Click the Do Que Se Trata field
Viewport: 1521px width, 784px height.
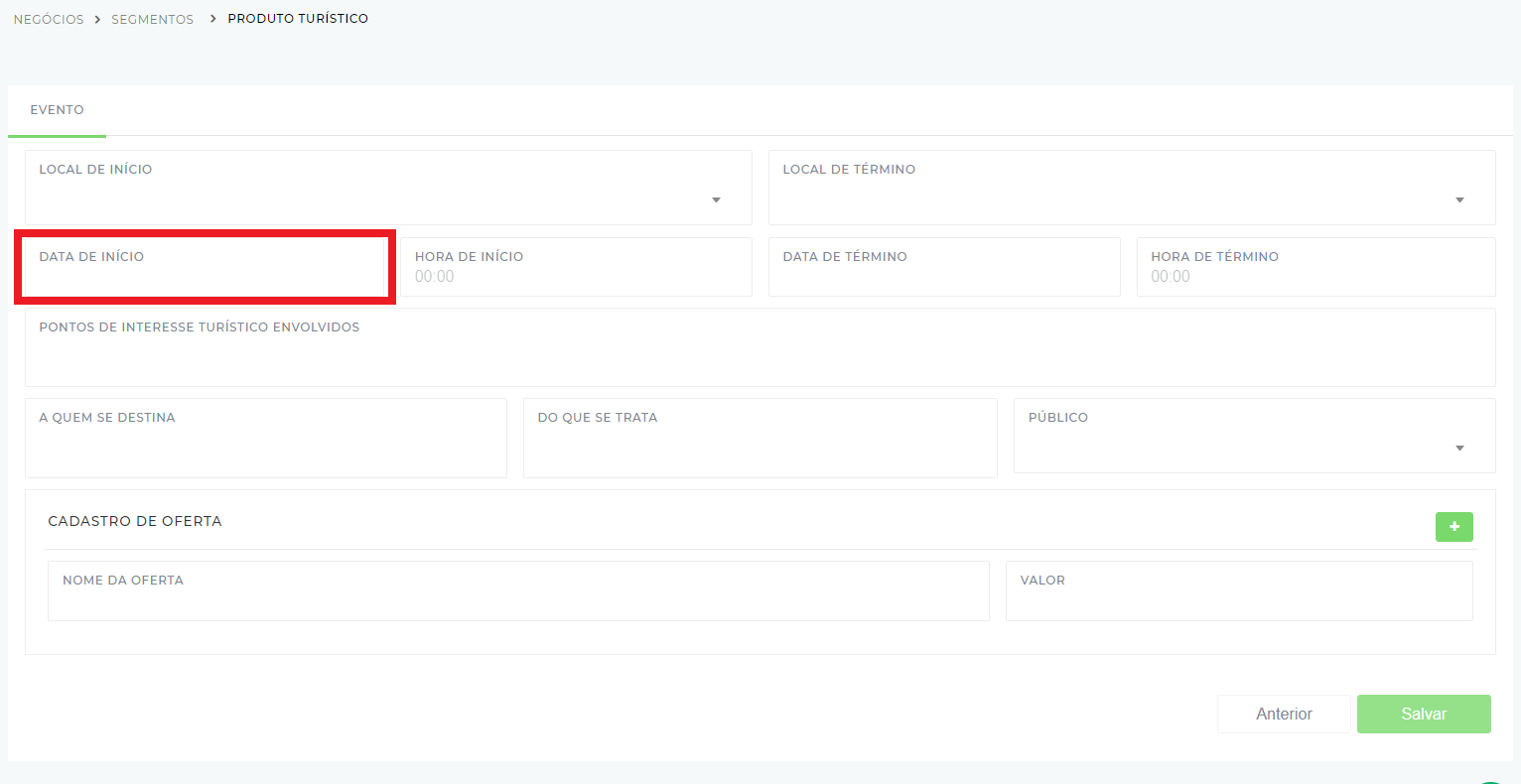[760, 438]
